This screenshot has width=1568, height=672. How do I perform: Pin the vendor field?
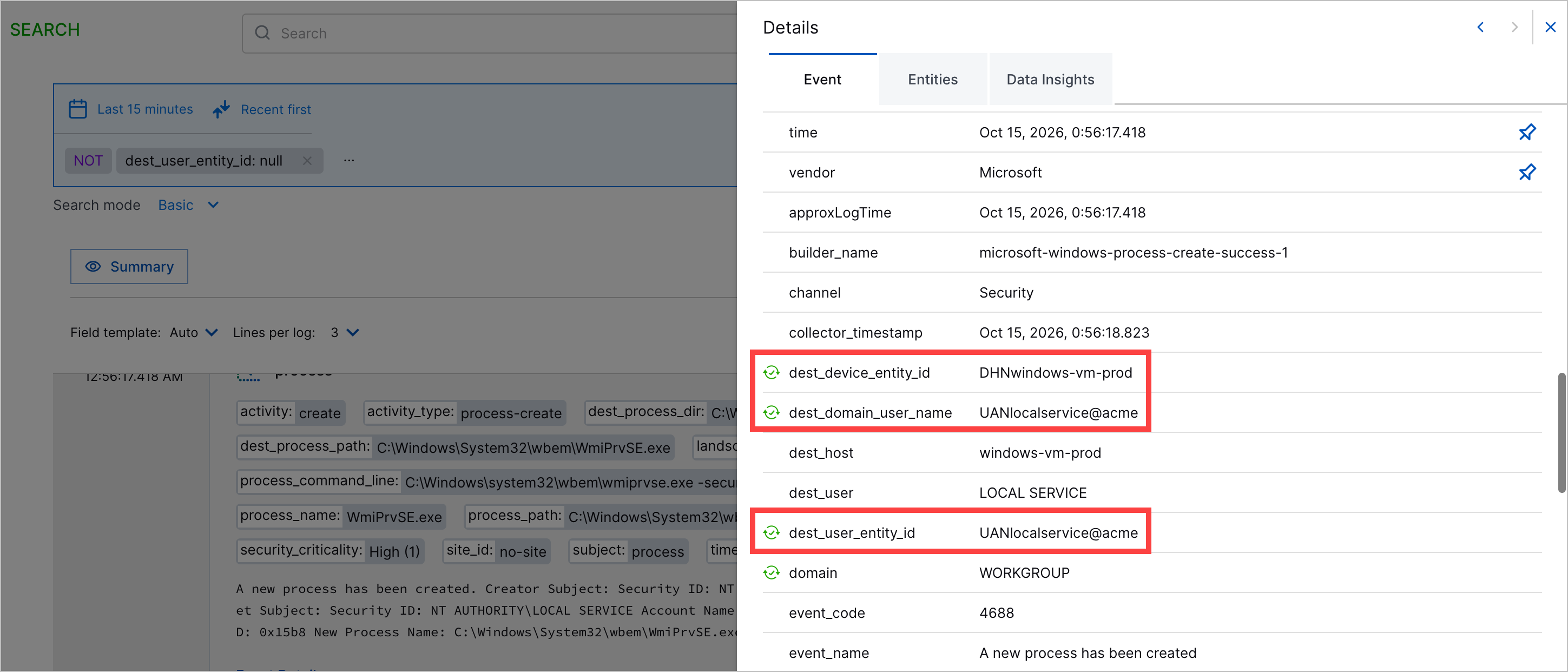(x=1527, y=172)
